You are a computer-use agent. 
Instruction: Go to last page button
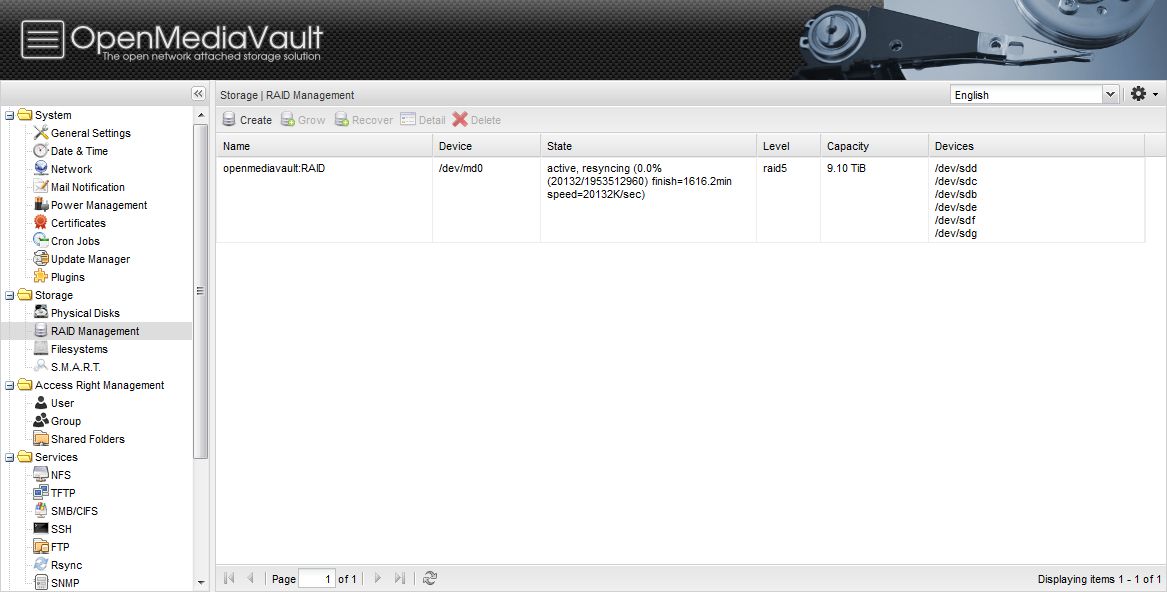pos(400,578)
